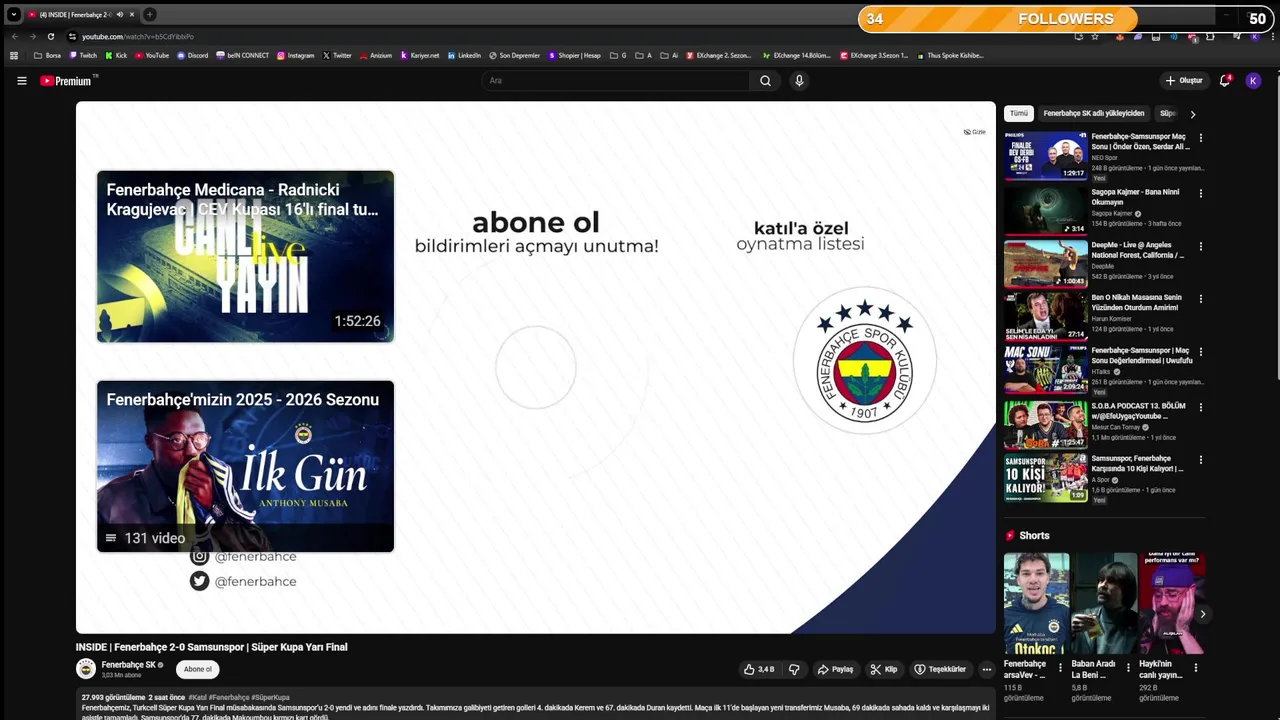Like the video with thumbs up
The width and height of the screenshot is (1280, 720).
click(758, 669)
